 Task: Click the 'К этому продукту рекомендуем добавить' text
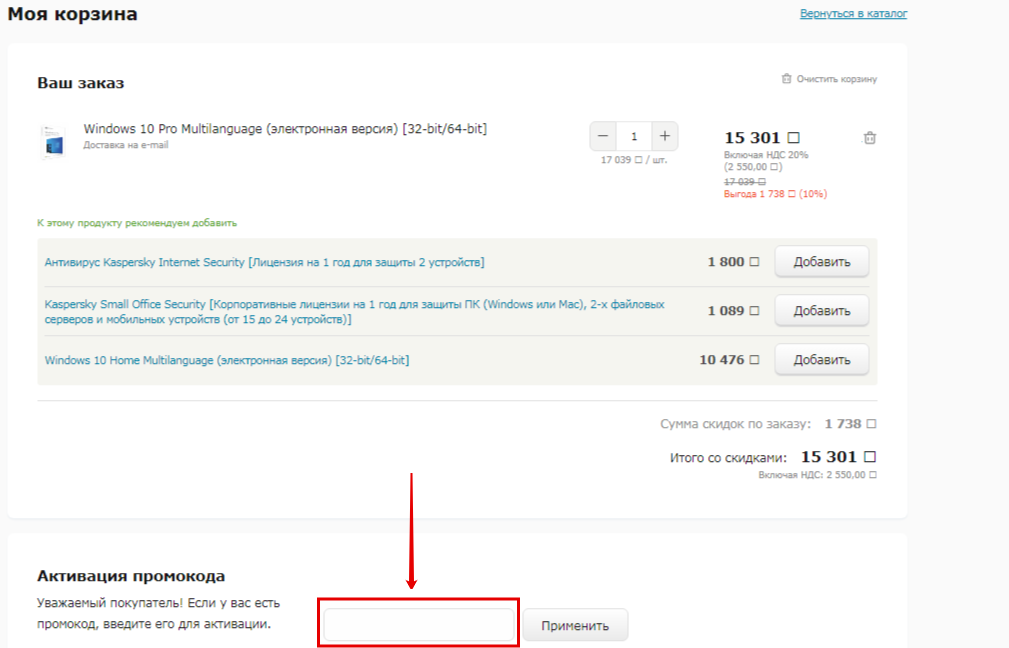[137, 223]
